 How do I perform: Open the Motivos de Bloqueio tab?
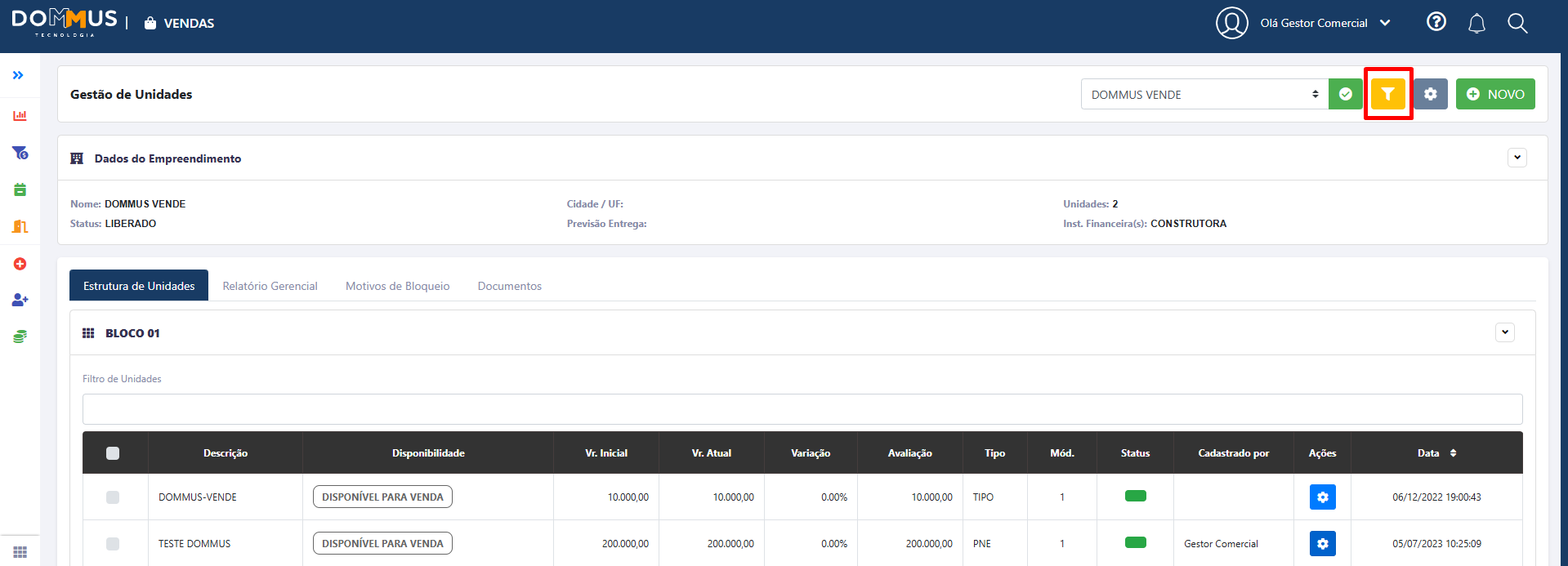coord(397,286)
